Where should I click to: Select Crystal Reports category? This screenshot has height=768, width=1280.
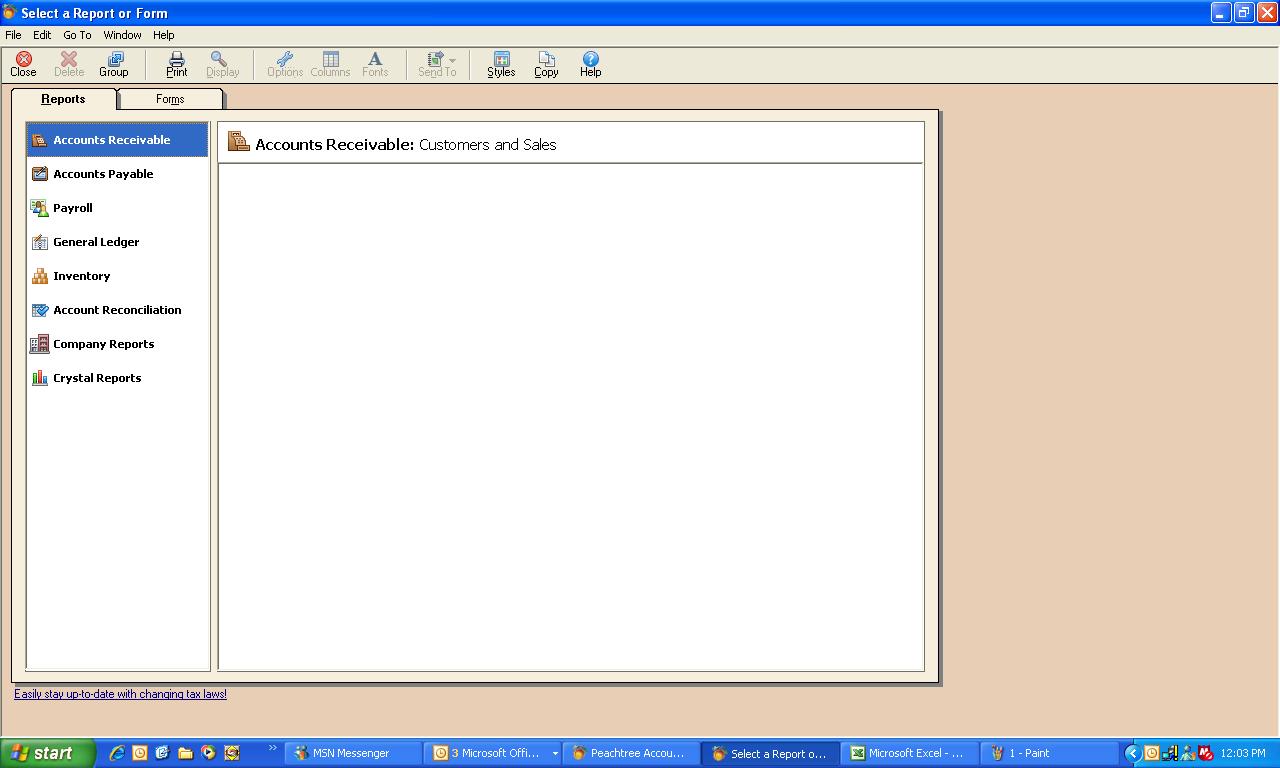coord(97,378)
